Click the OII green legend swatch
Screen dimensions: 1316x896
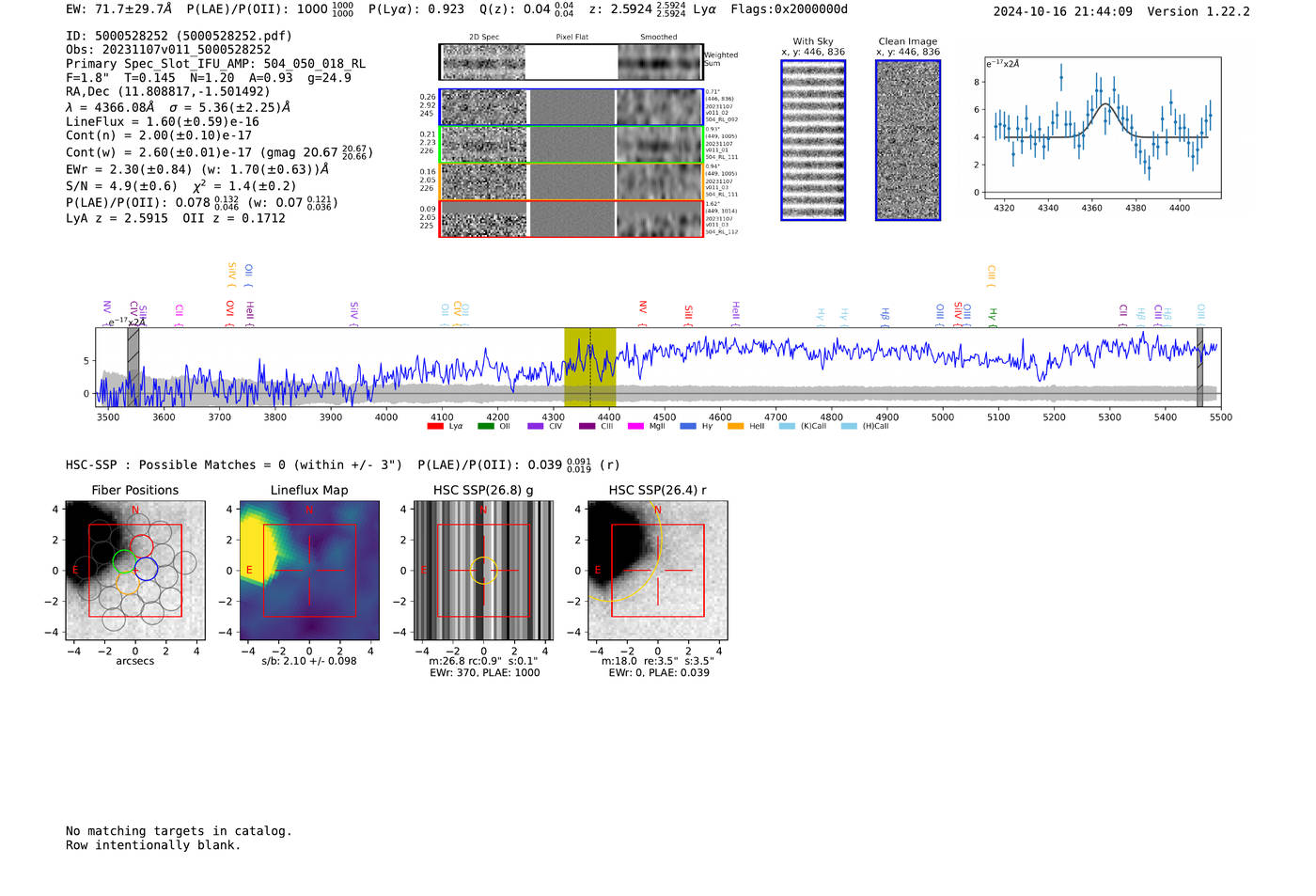pos(485,426)
